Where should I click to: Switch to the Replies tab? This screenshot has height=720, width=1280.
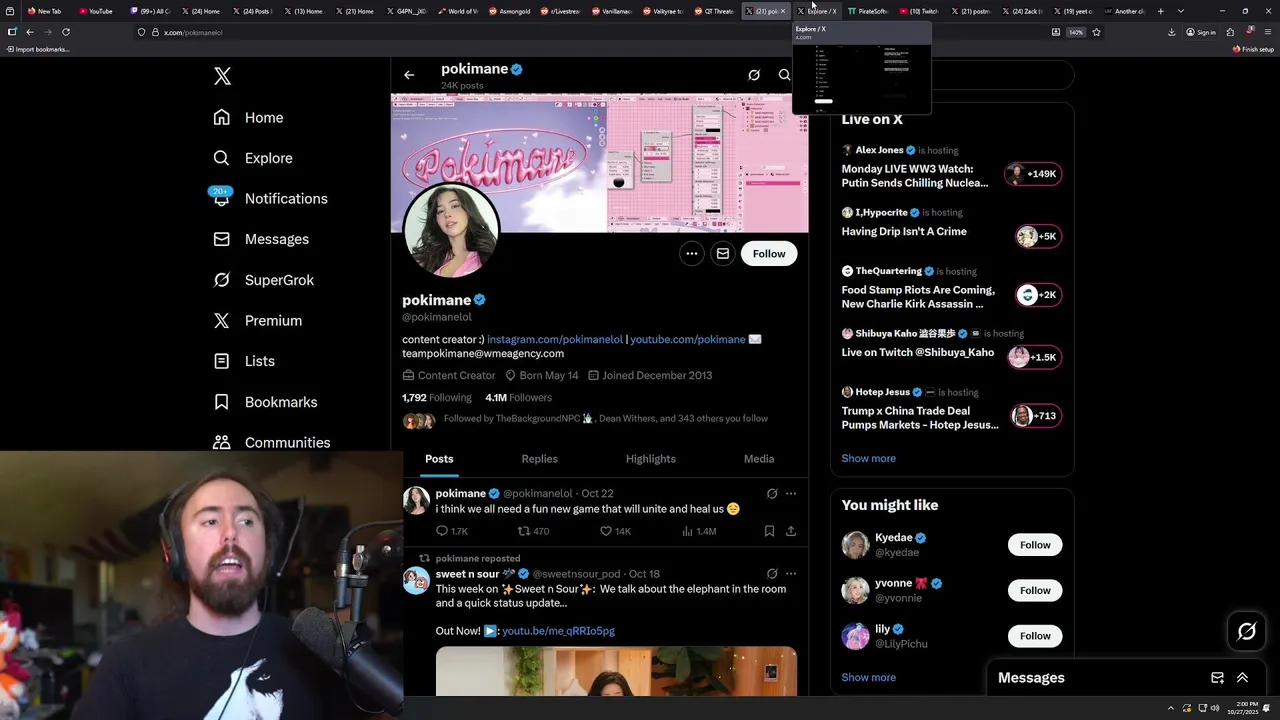click(x=539, y=459)
